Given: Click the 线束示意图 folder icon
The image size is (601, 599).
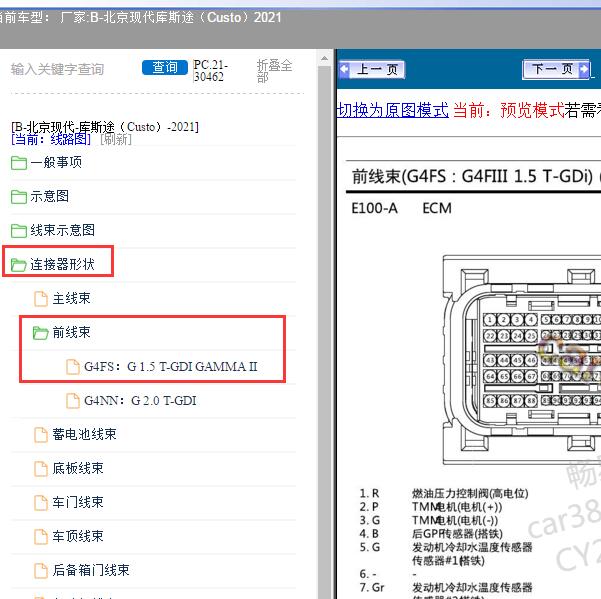Looking at the screenshot, I should click(19, 231).
